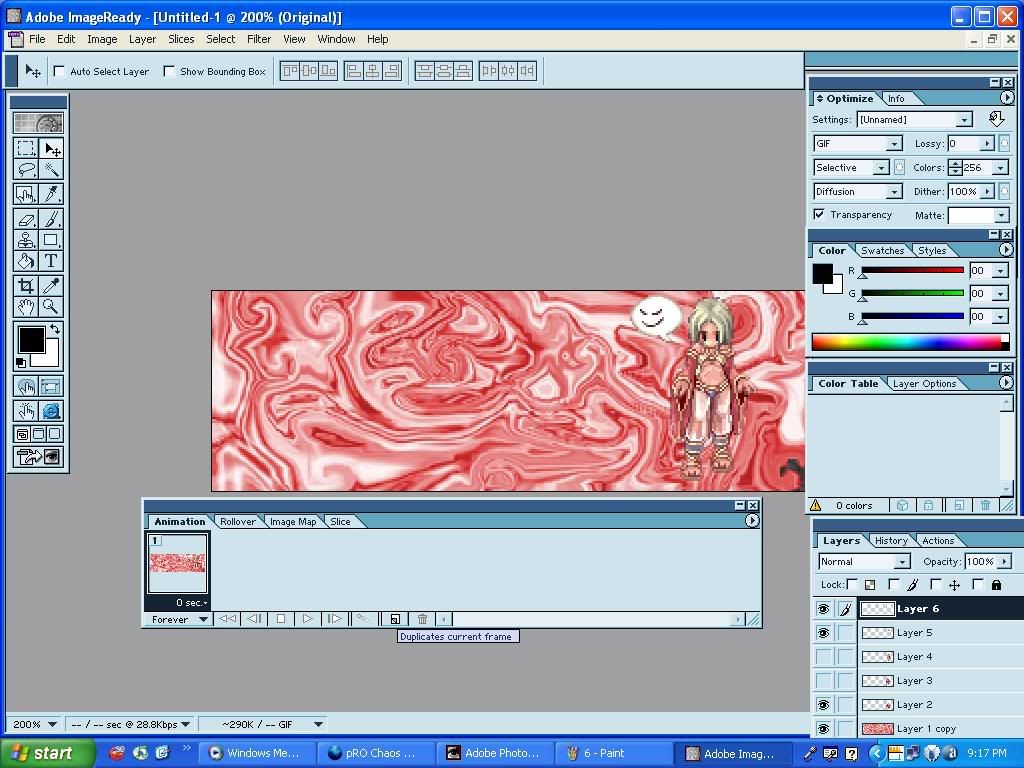Switch to Adobe Photoshop in the taskbar
This screenshot has height=768, width=1024.
click(x=494, y=753)
